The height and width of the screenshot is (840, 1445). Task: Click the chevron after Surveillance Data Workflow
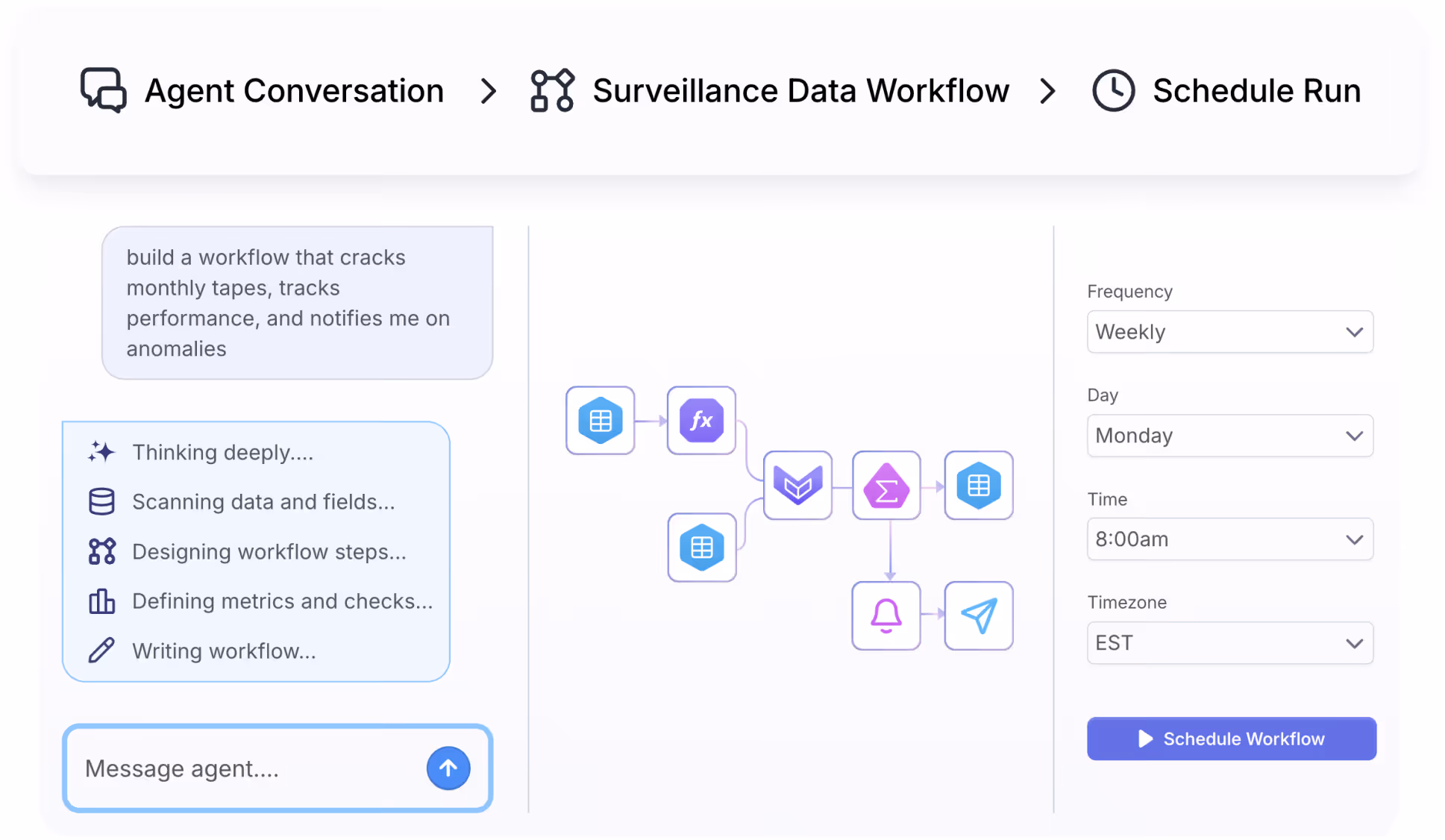[1047, 91]
